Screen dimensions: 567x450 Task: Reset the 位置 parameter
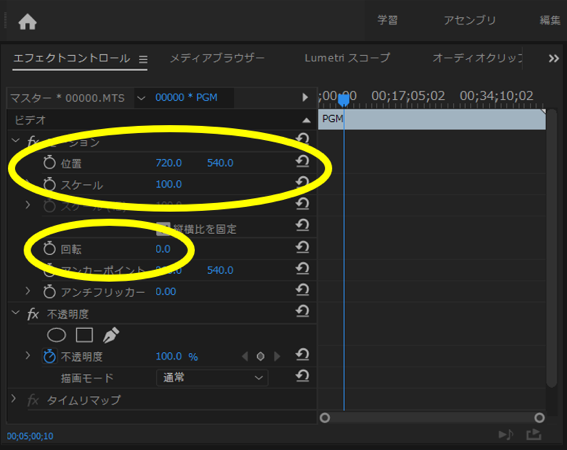point(303,161)
